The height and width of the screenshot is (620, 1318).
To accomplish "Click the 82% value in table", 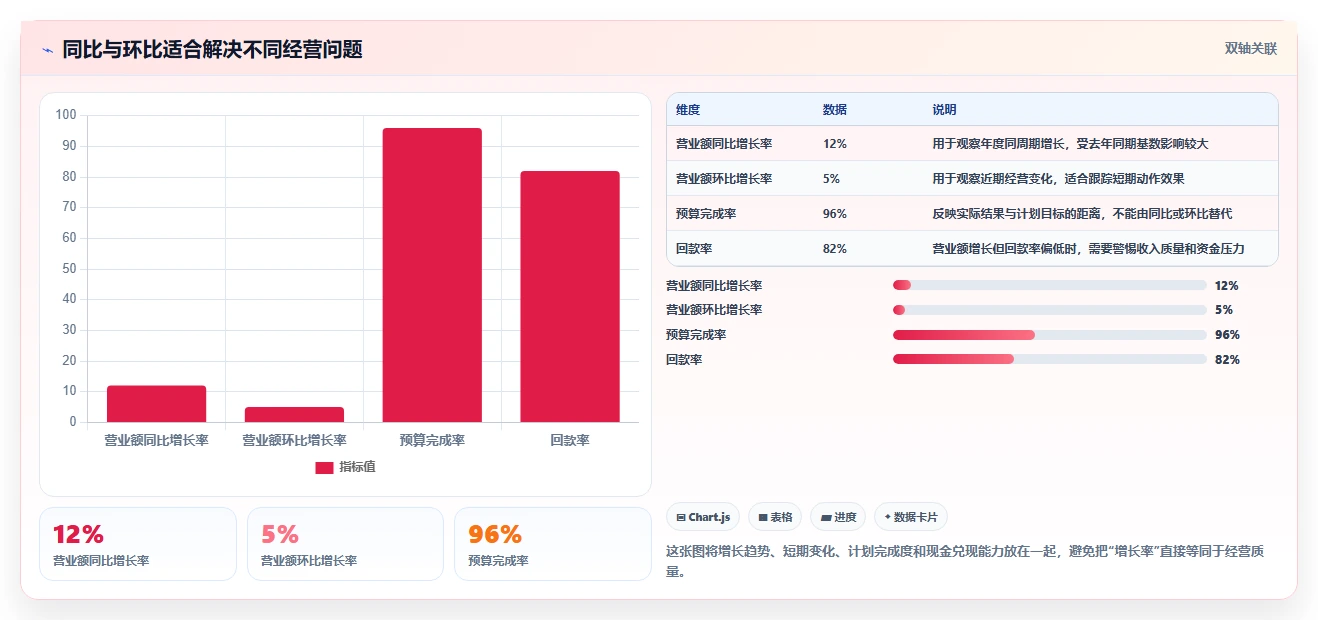I will 835,249.
